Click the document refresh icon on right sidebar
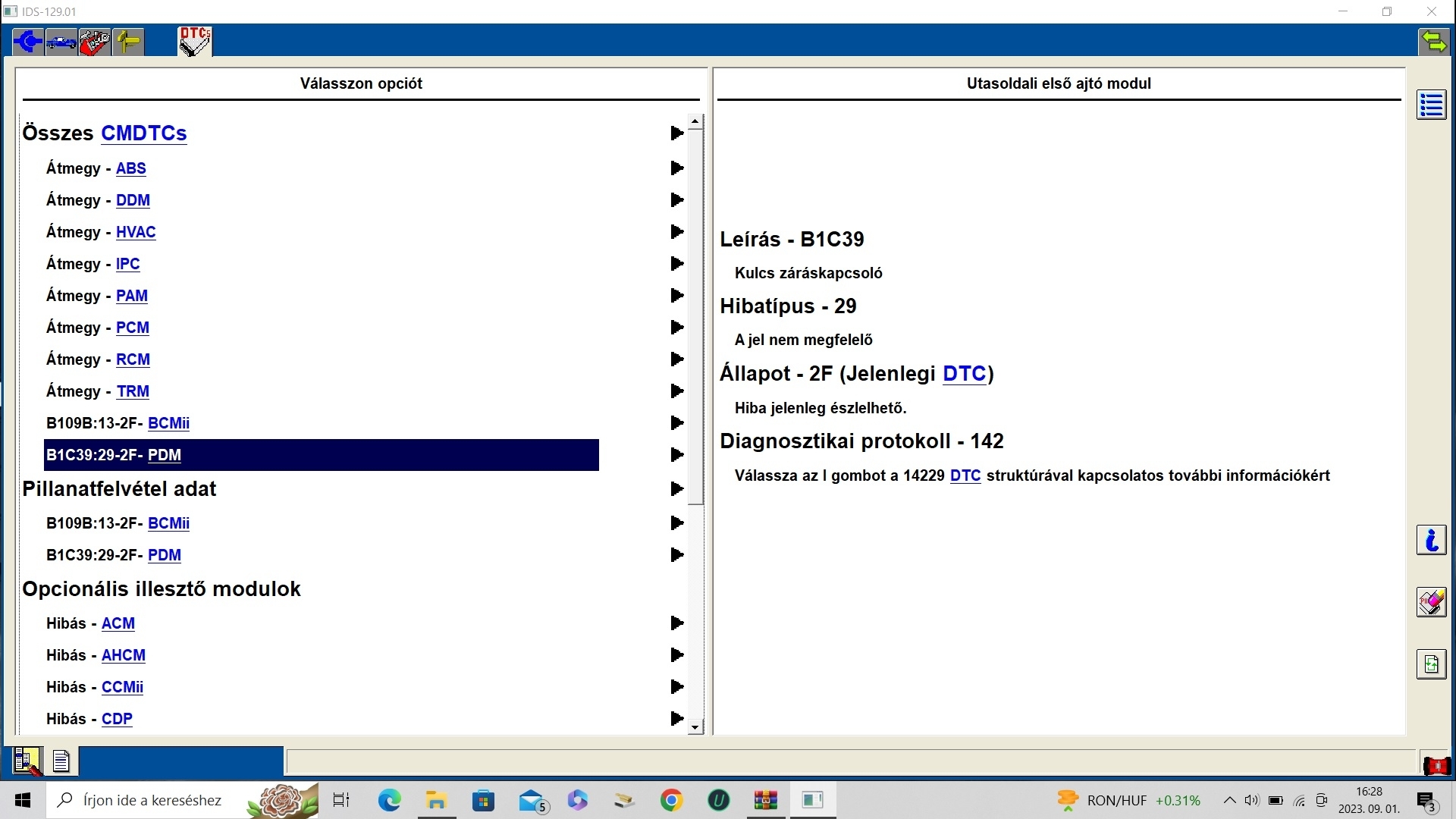The width and height of the screenshot is (1456, 819). (1431, 664)
